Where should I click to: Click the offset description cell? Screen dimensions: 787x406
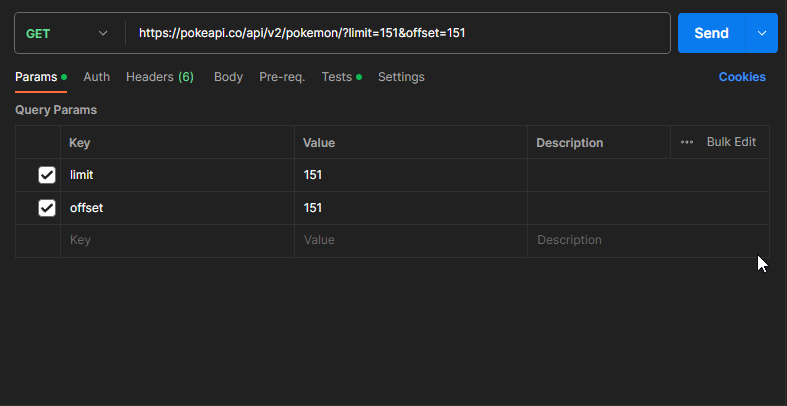pos(648,208)
